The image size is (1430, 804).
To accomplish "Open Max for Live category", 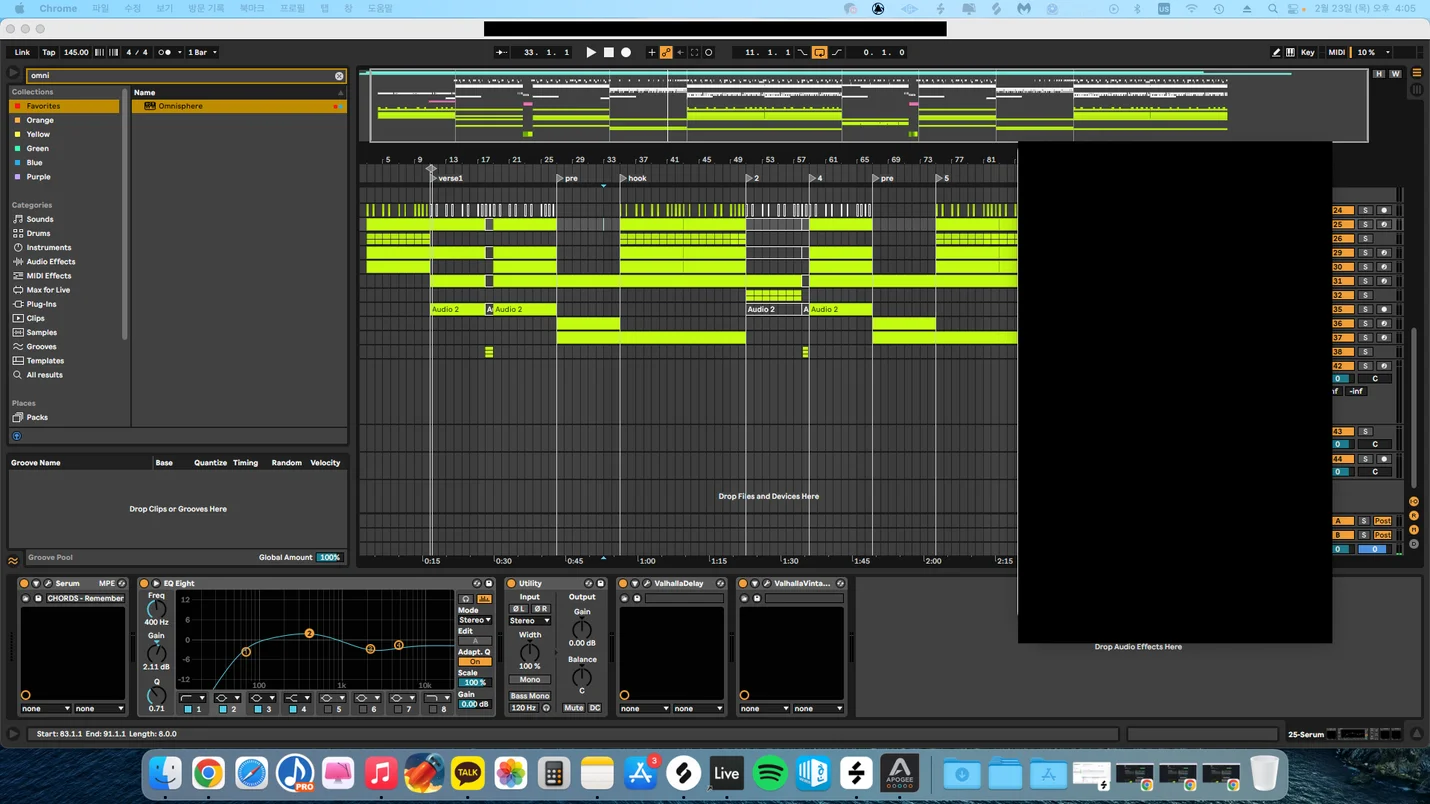I will click(48, 290).
